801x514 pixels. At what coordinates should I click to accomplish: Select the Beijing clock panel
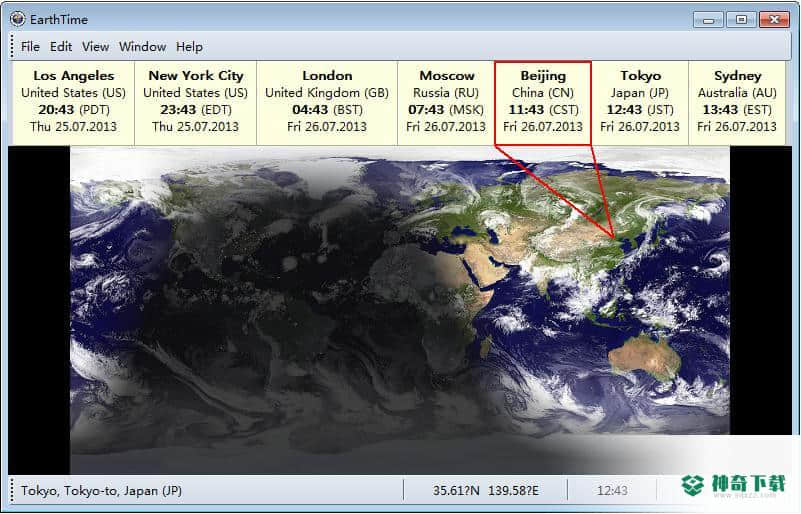[543, 103]
